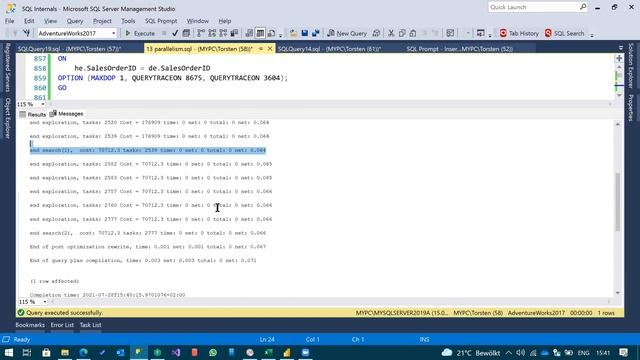Click the Paste icon in toolbar
Screen dimensions: 640x360
(413, 33)
